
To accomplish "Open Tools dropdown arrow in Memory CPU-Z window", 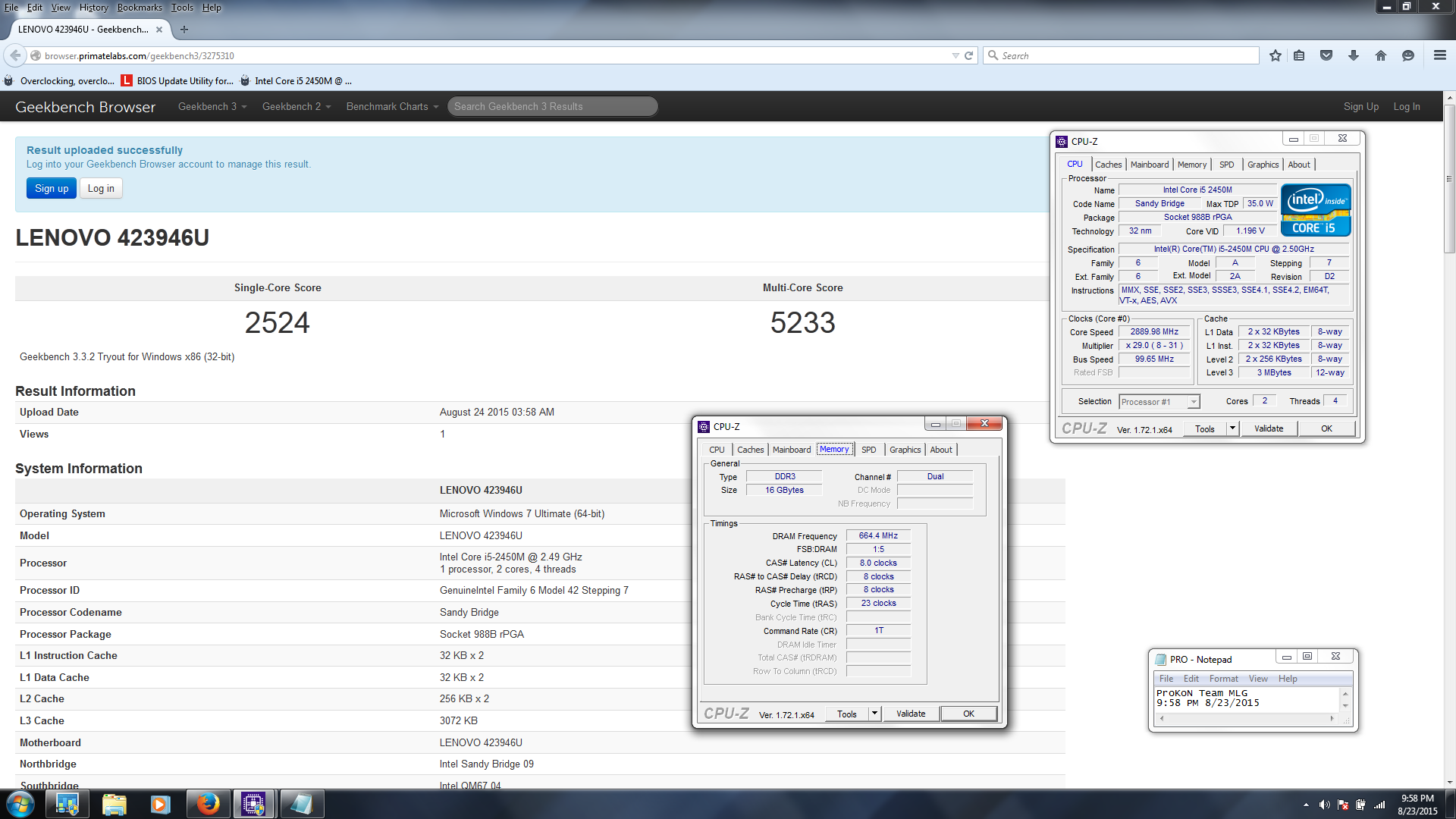I will [874, 714].
